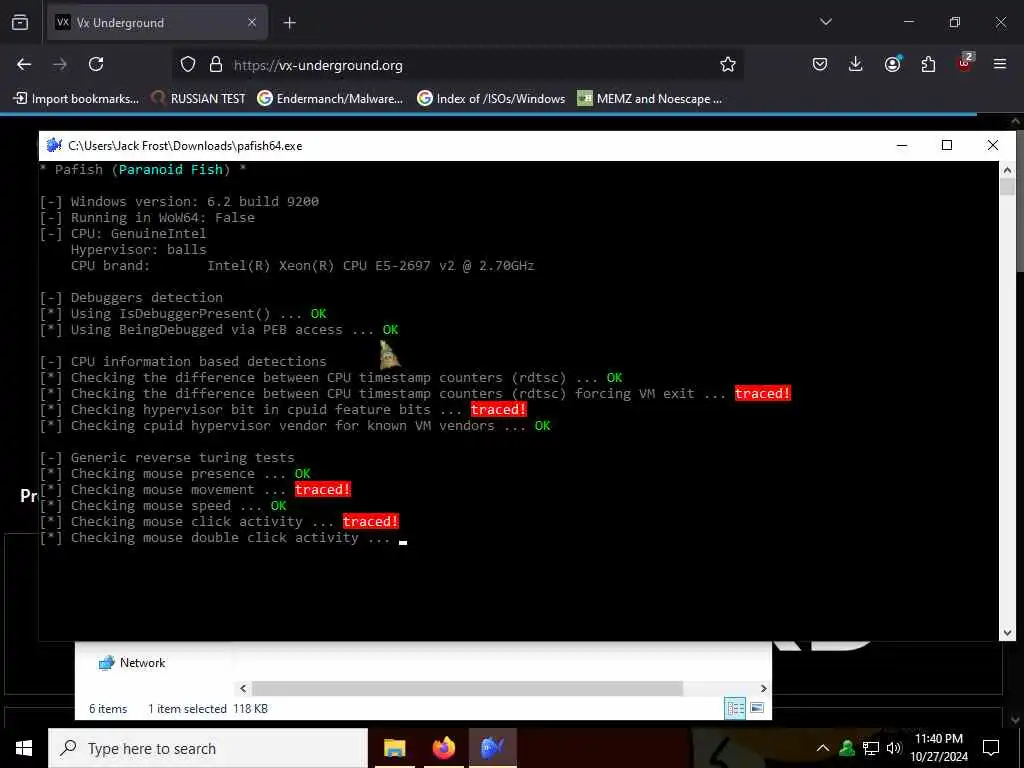Click the pafish fish icon in console title bar
The width and height of the screenshot is (1024, 768).
point(54,145)
